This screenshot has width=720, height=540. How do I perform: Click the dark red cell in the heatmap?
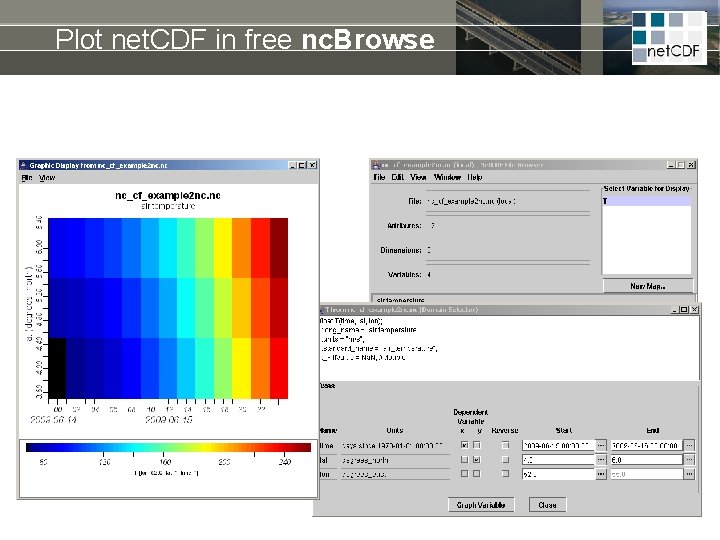pyautogui.click(x=279, y=248)
